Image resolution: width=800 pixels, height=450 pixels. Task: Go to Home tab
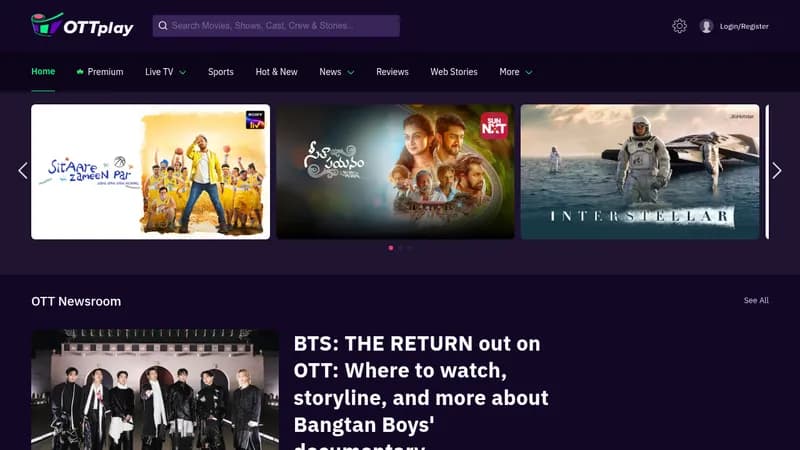pos(43,71)
